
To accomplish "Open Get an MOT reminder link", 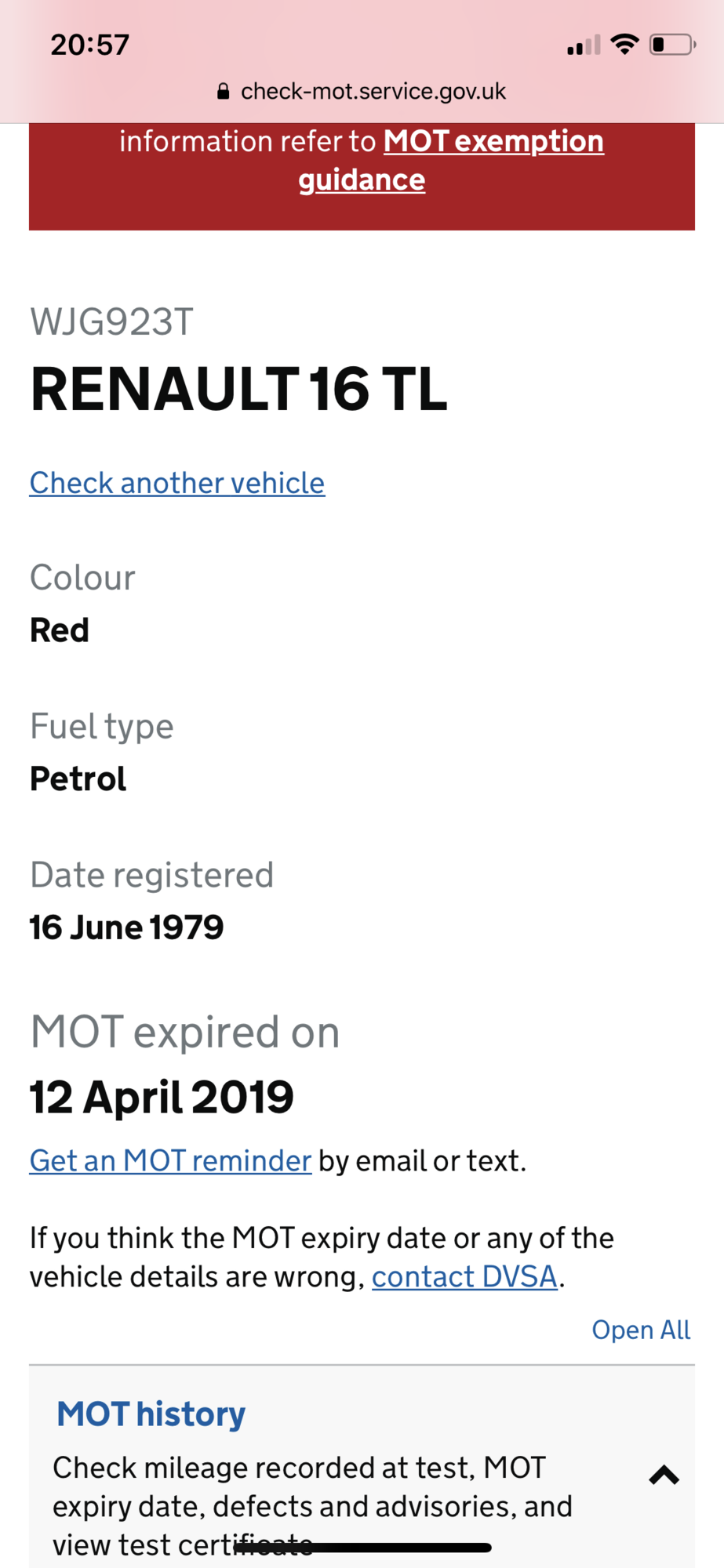I will pos(170,1160).
